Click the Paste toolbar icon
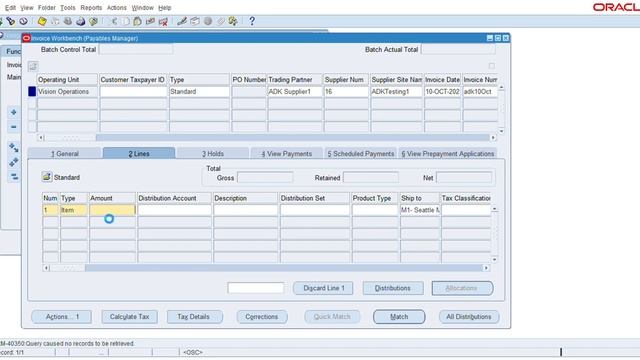 tap(138, 21)
